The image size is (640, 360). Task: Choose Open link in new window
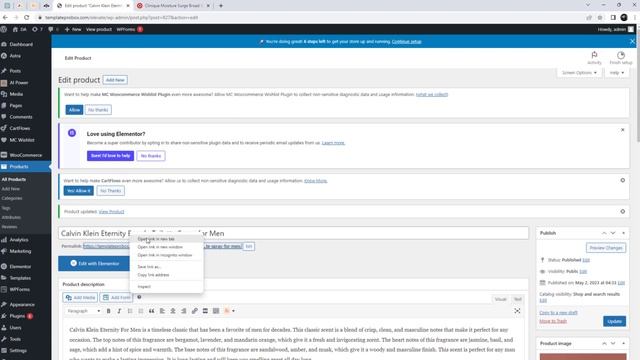coord(167,247)
